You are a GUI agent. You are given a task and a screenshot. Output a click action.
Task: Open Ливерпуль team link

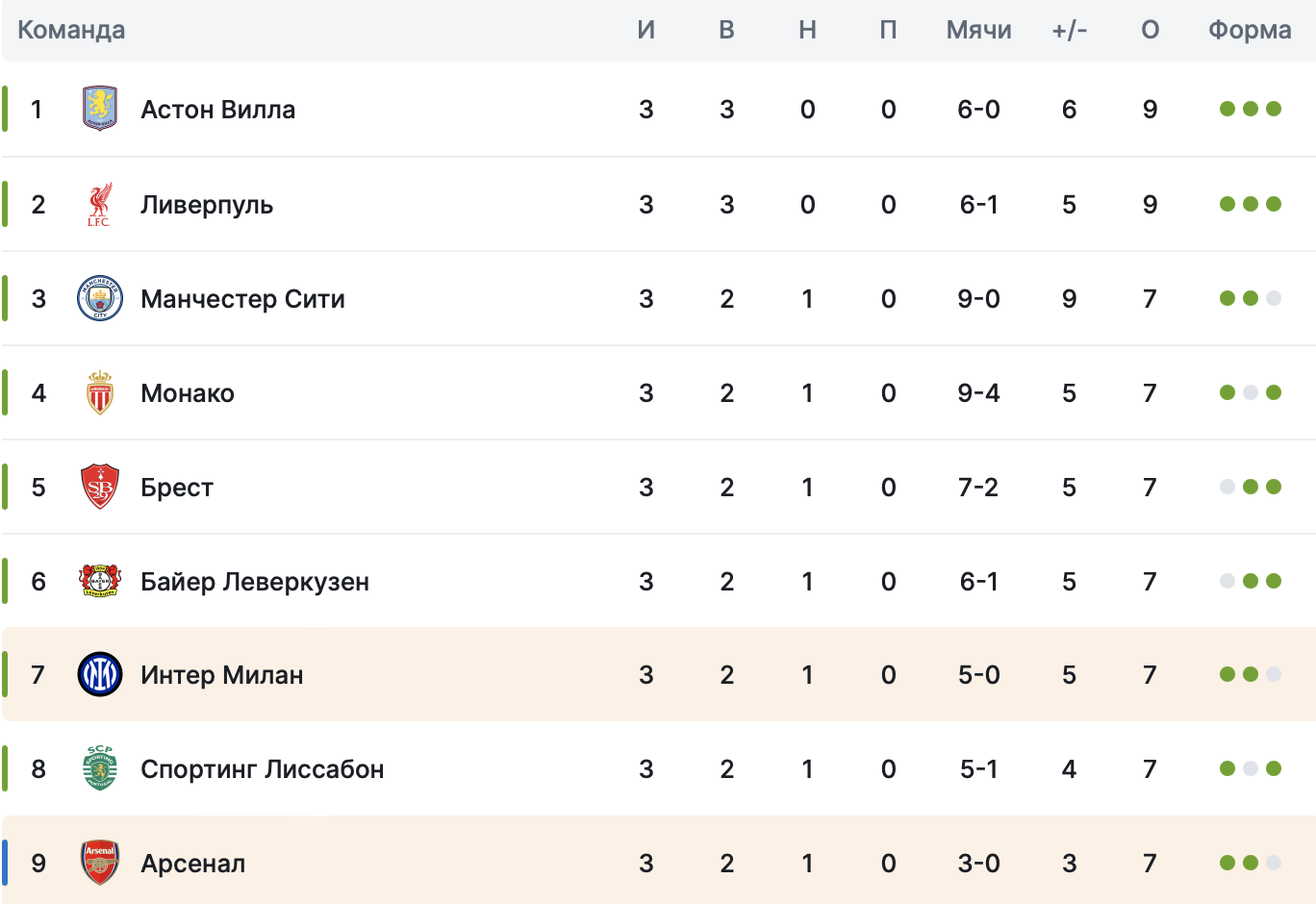pos(207,205)
